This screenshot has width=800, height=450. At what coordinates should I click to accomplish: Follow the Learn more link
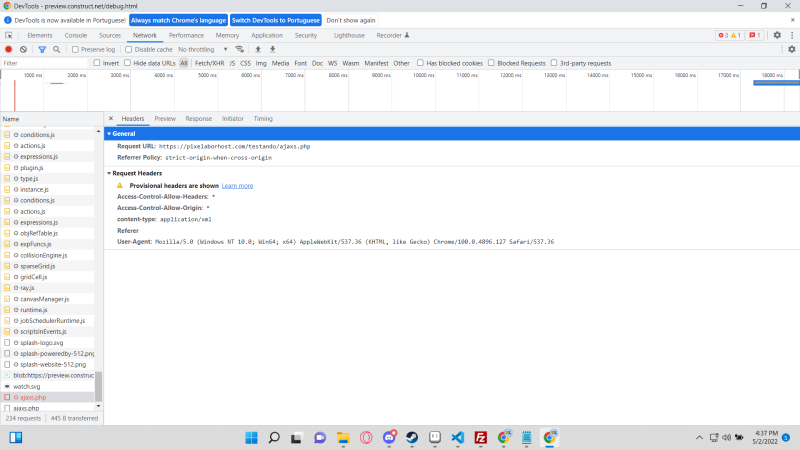237,185
